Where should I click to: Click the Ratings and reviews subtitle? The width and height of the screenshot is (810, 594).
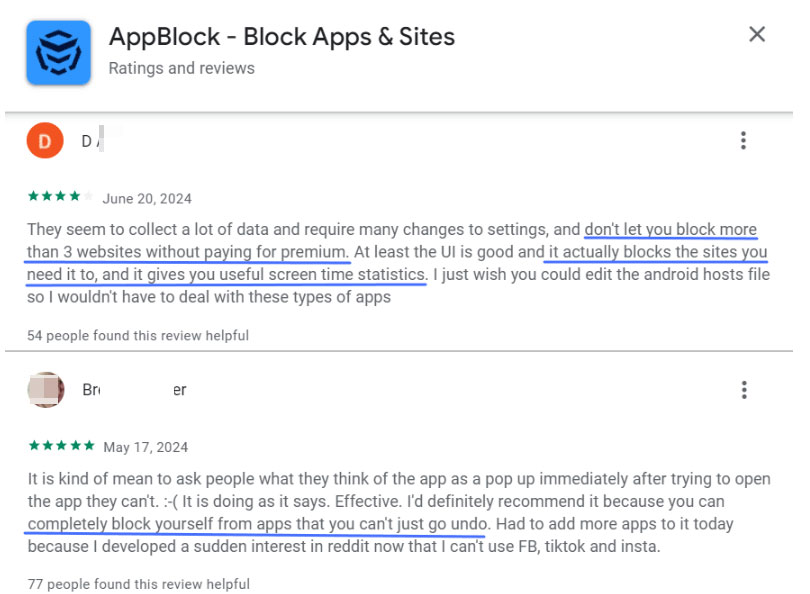tap(181, 68)
